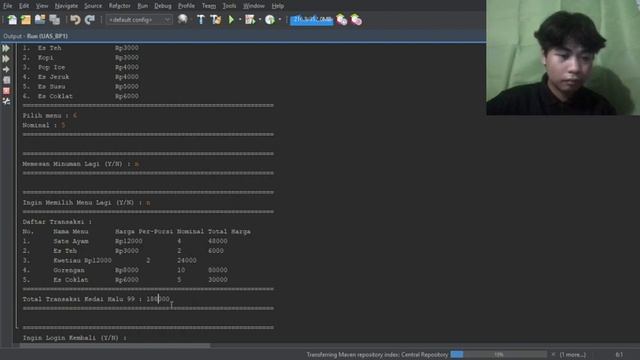The height and width of the screenshot is (360, 640).
Task: Click the Open Project toolbar icon
Action: (x=40, y=19)
